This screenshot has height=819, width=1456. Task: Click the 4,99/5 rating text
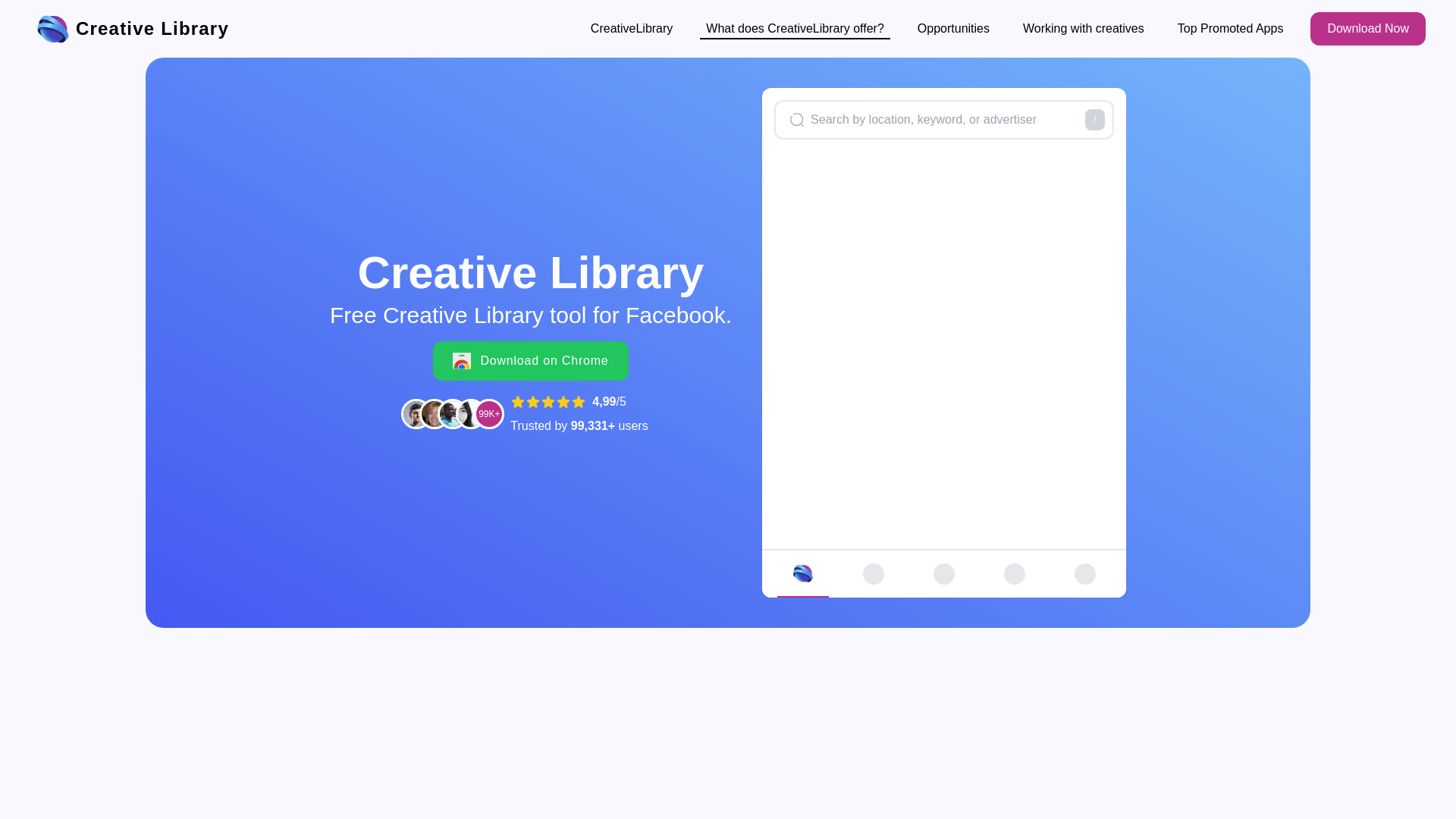[609, 402]
